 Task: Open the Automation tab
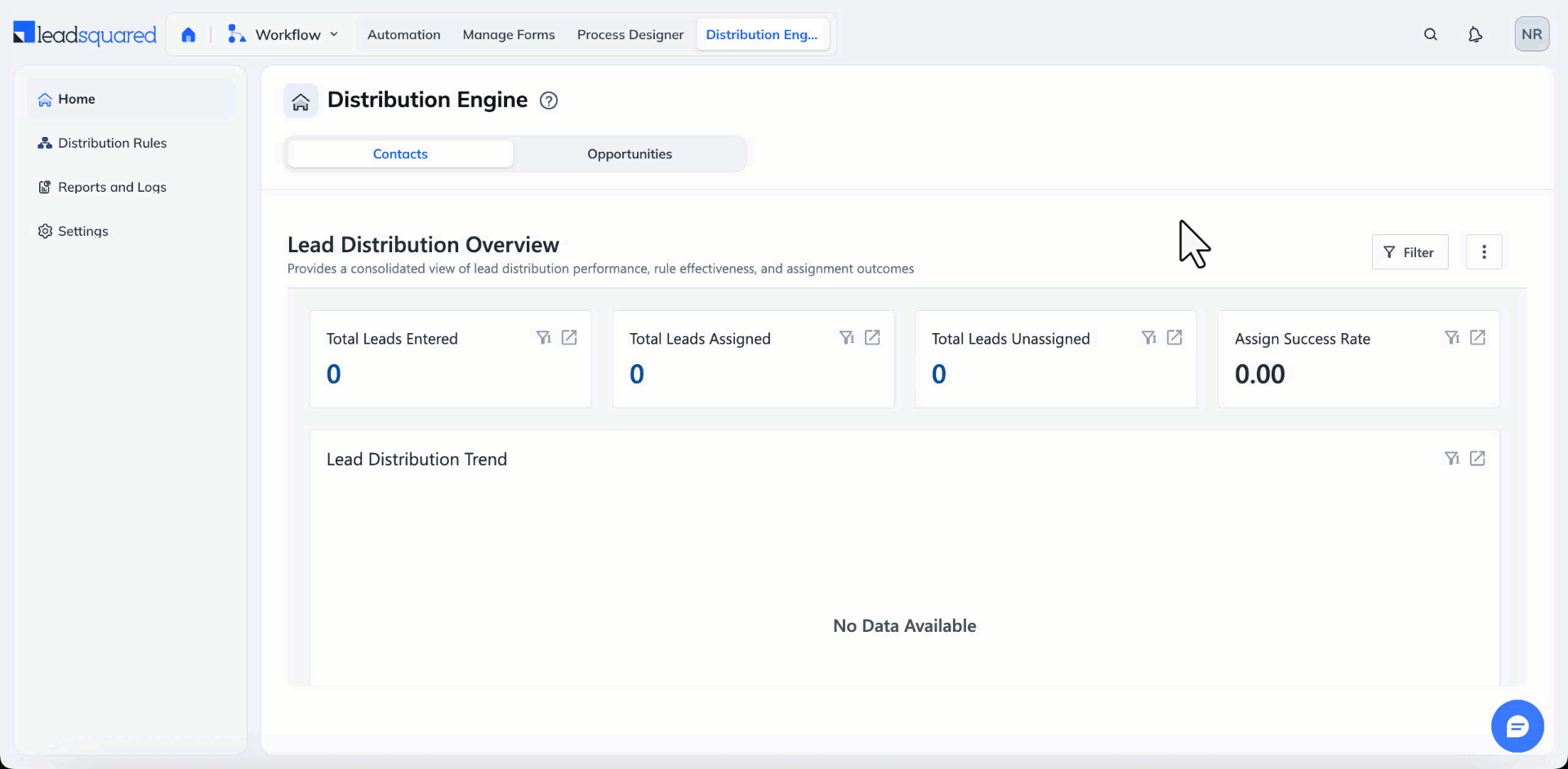coord(403,34)
